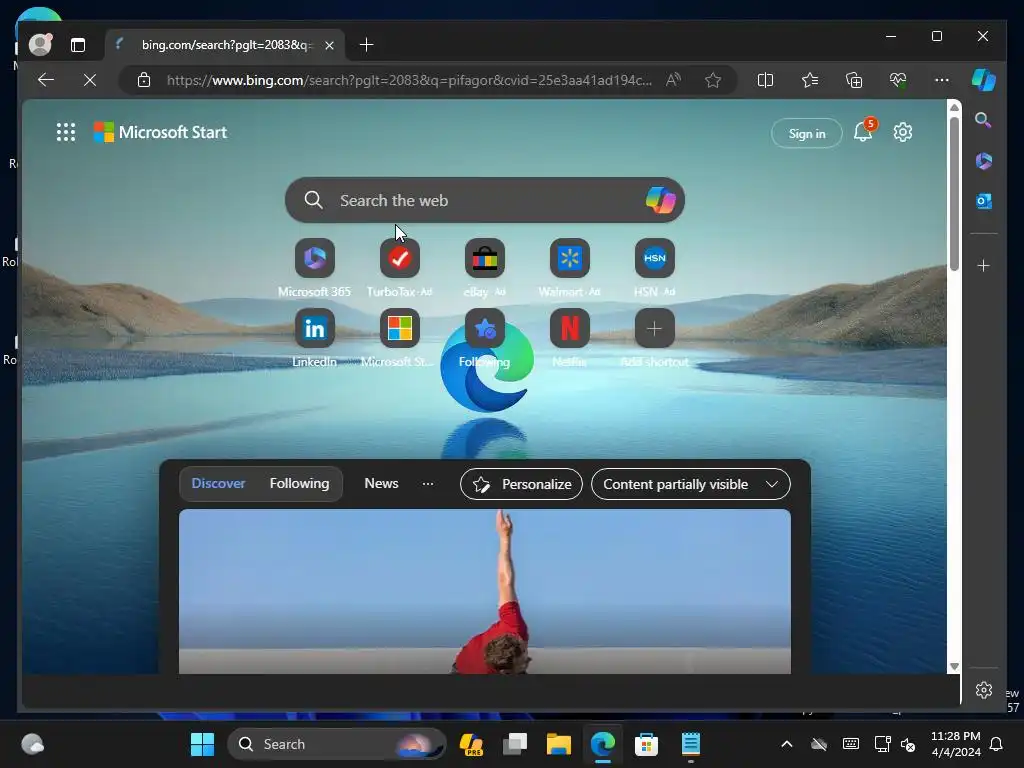Click the Sign in button
The height and width of the screenshot is (768, 1024).
807,133
